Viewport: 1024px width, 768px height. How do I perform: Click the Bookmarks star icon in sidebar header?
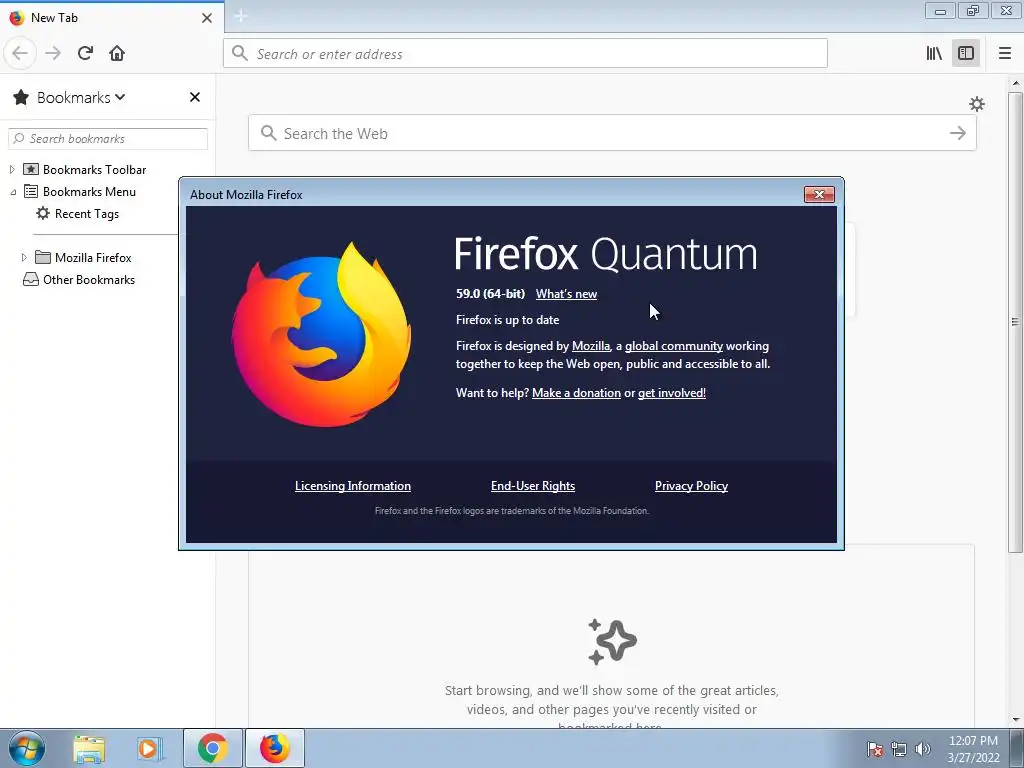pyautogui.click(x=21, y=97)
